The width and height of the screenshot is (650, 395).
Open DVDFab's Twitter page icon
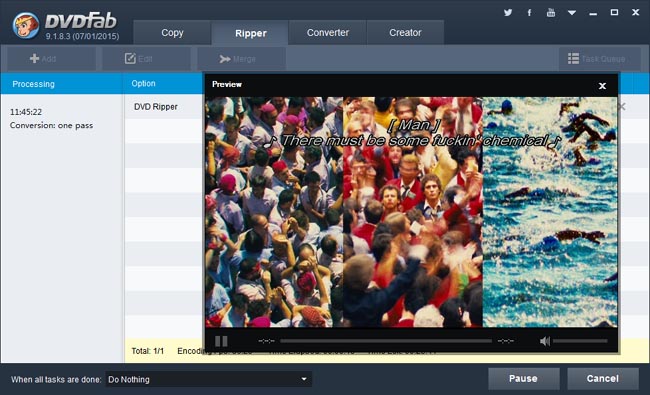coord(508,12)
